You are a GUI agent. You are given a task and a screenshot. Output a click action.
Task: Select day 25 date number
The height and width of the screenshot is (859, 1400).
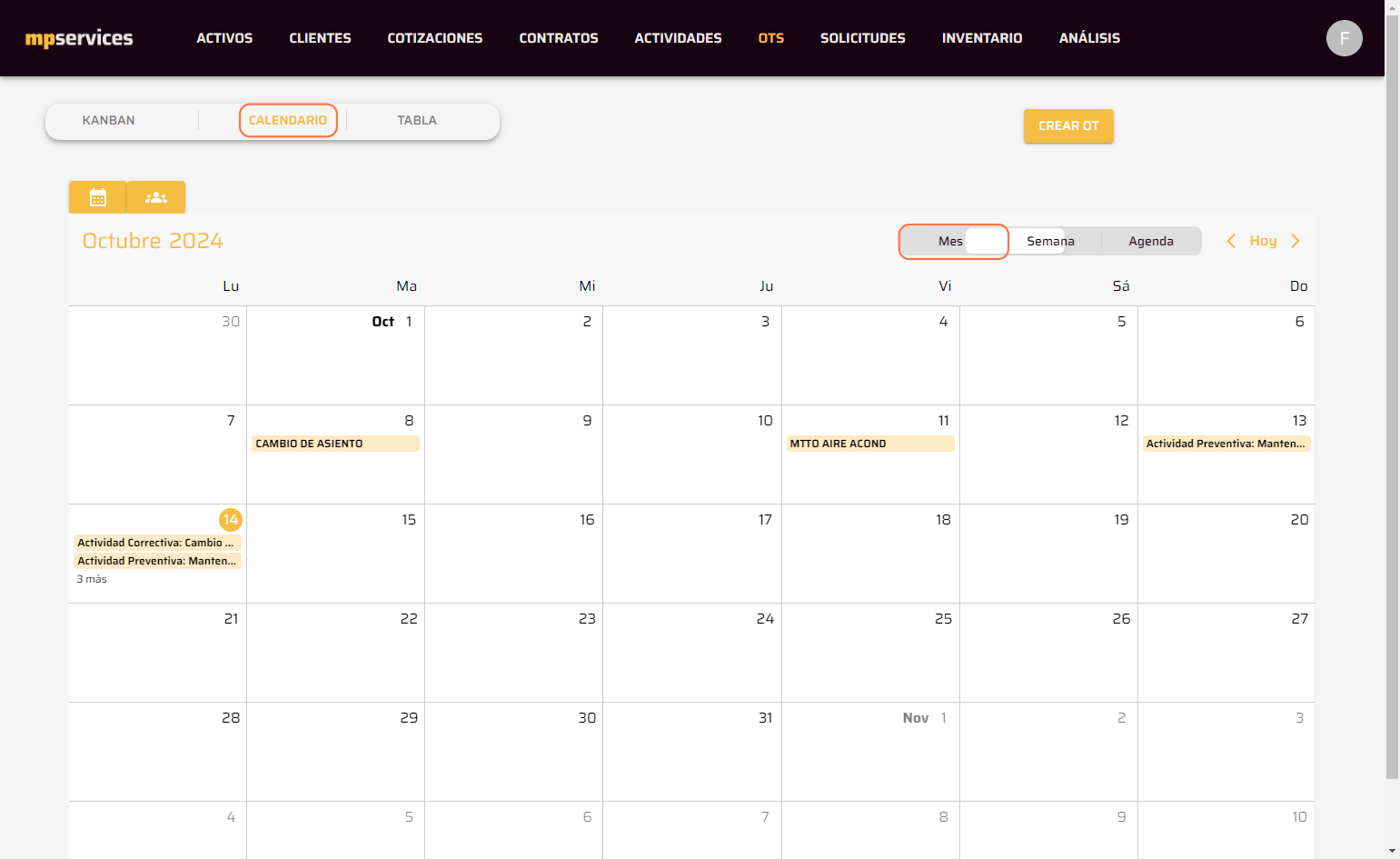coord(943,619)
